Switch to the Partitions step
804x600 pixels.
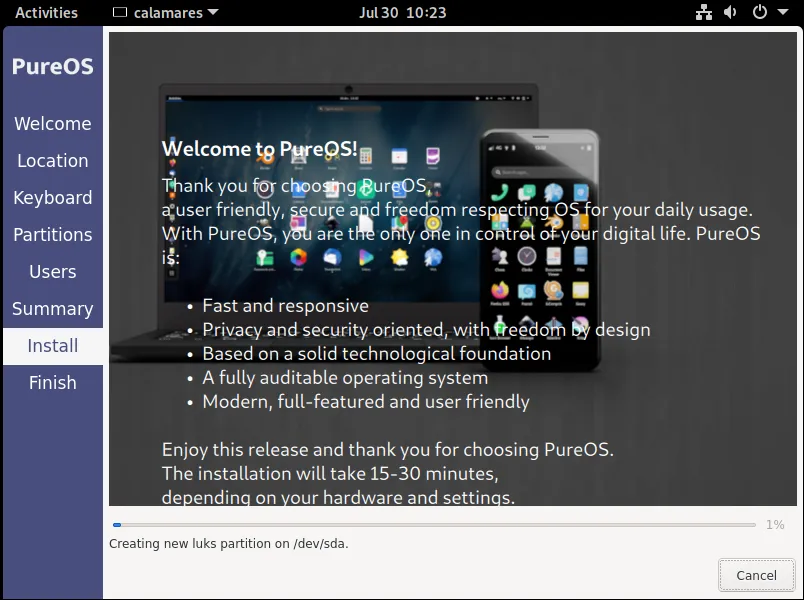pyautogui.click(x=52, y=235)
